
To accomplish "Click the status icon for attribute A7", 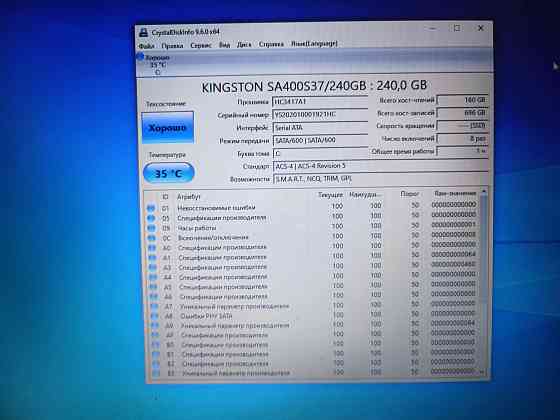I will pyautogui.click(x=154, y=306).
